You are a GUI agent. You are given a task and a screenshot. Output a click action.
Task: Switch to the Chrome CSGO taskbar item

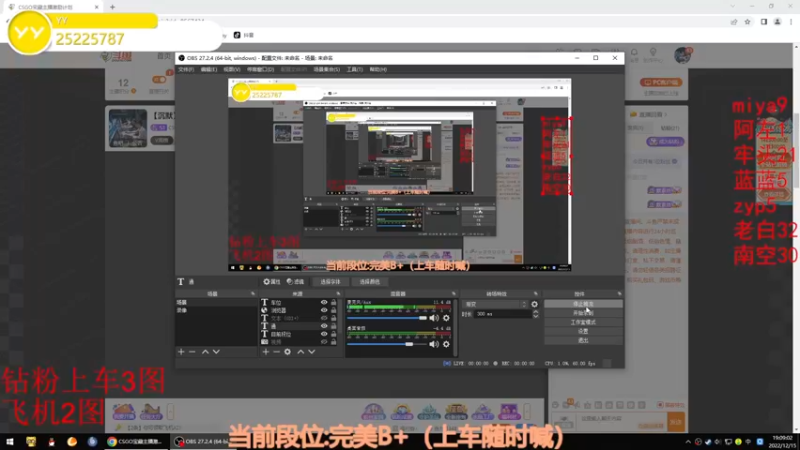(135, 442)
